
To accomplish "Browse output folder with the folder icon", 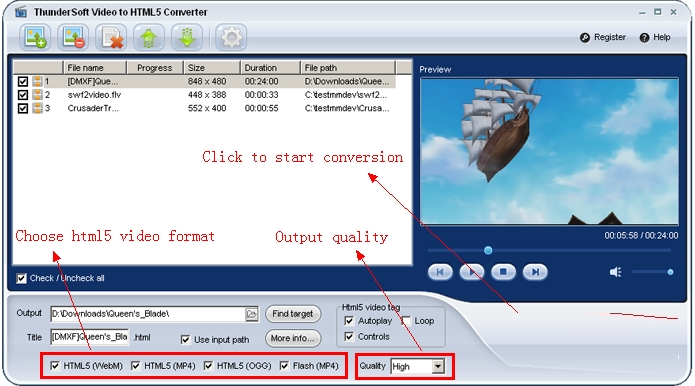I will point(251,314).
